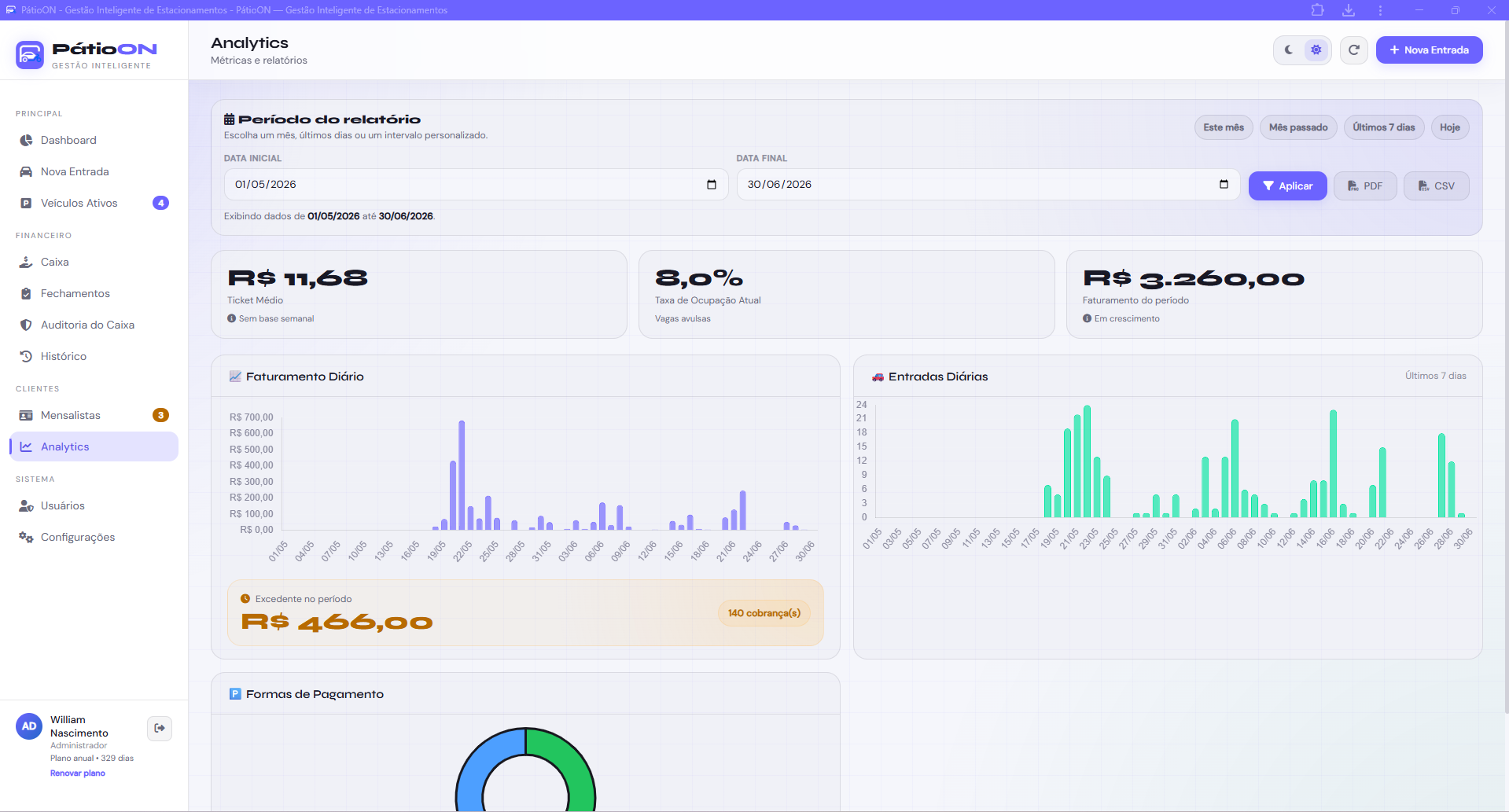Select Analytics in the sidebar
This screenshot has height=812, width=1509.
tap(94, 446)
